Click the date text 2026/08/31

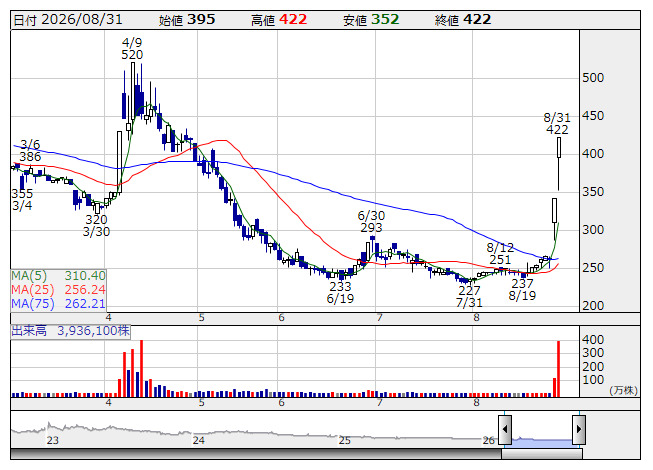point(82,20)
